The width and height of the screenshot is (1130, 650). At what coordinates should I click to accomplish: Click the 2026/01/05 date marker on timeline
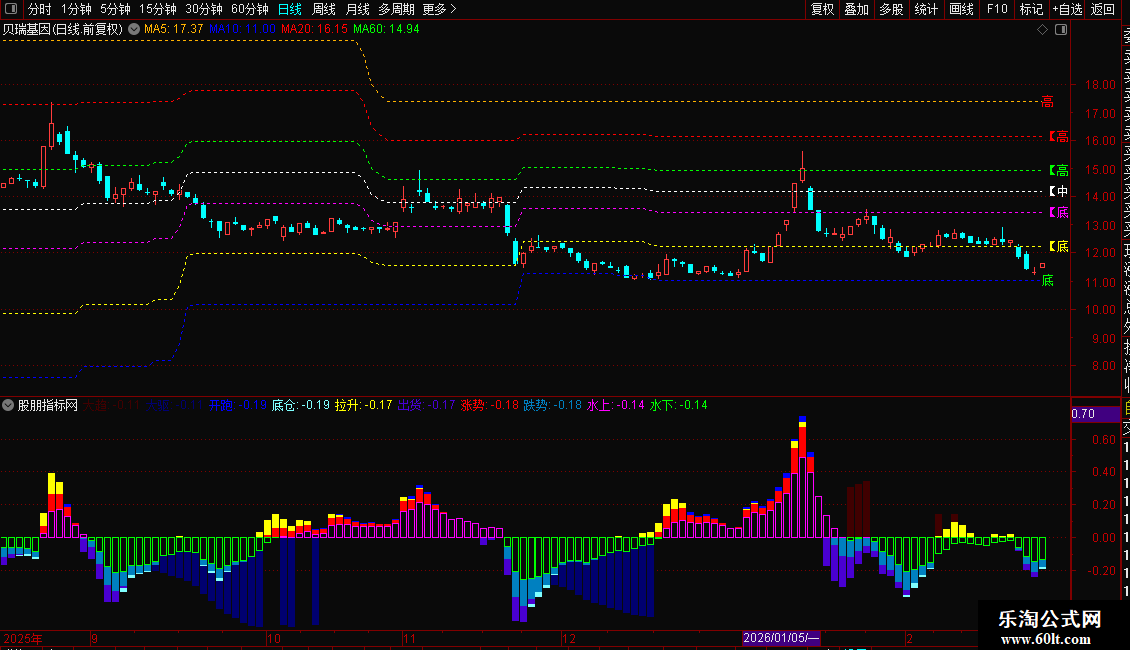781,638
